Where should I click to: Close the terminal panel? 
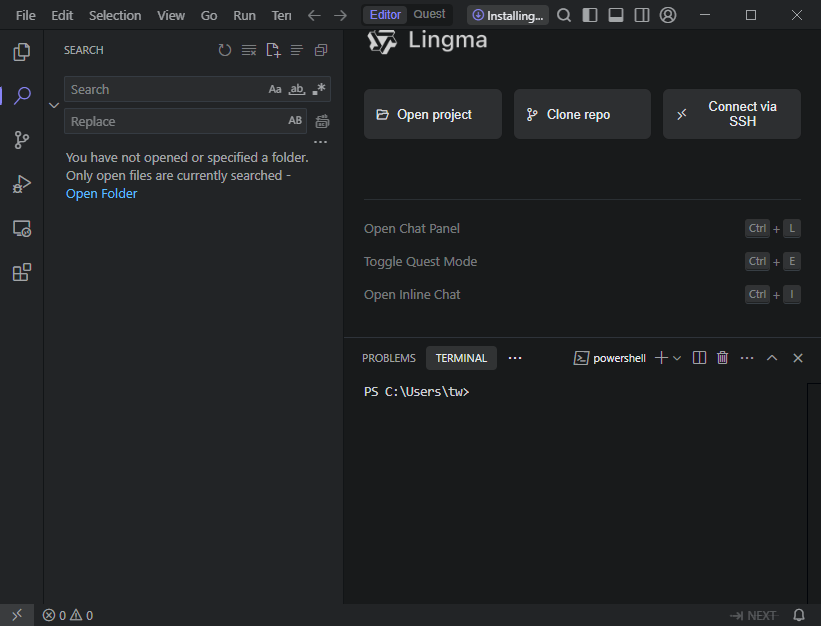798,358
